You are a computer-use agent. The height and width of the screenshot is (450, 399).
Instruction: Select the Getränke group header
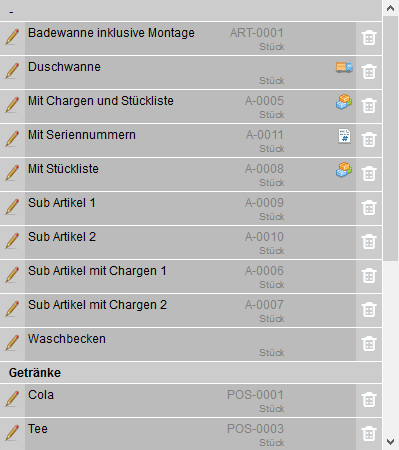coord(191,373)
